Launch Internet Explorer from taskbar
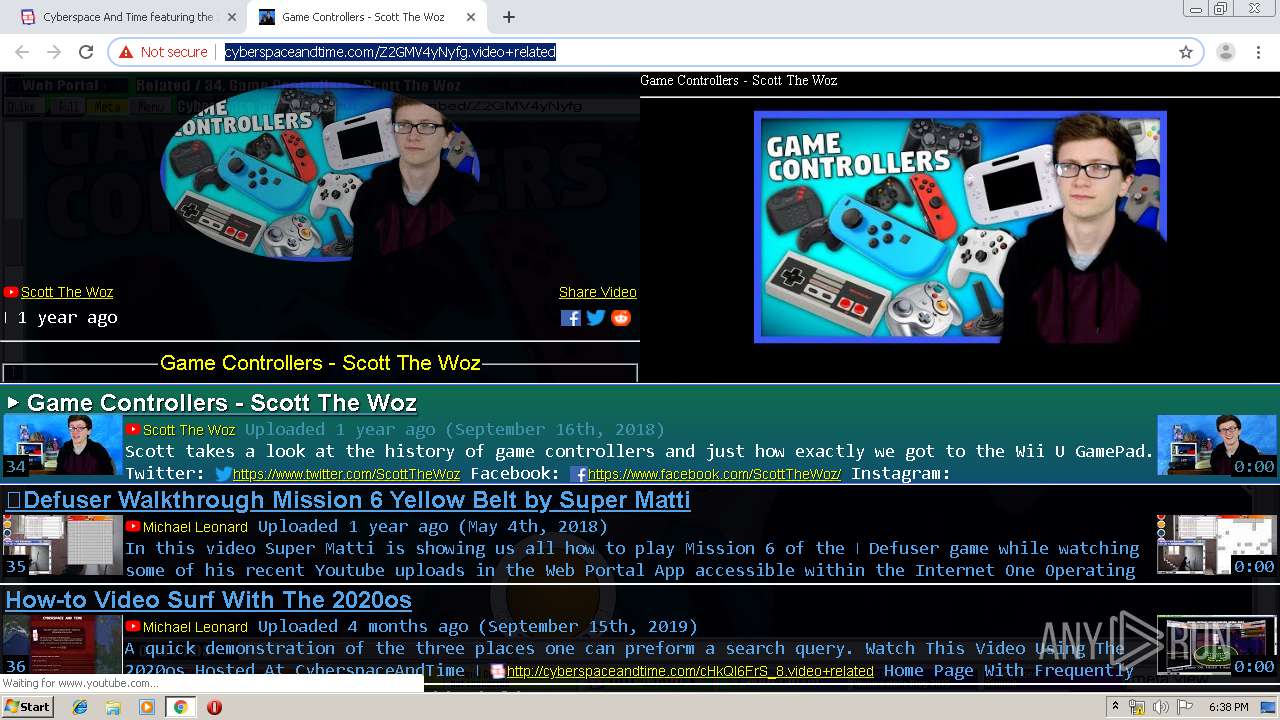 pos(80,707)
